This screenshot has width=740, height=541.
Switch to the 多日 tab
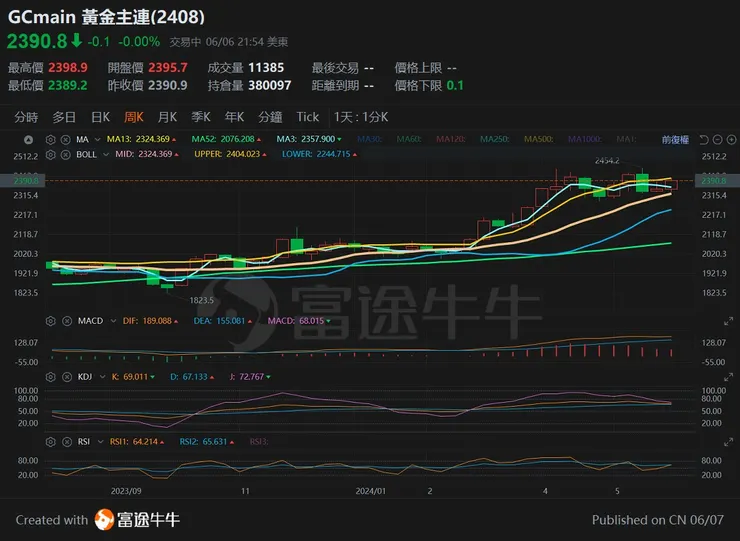click(x=64, y=117)
